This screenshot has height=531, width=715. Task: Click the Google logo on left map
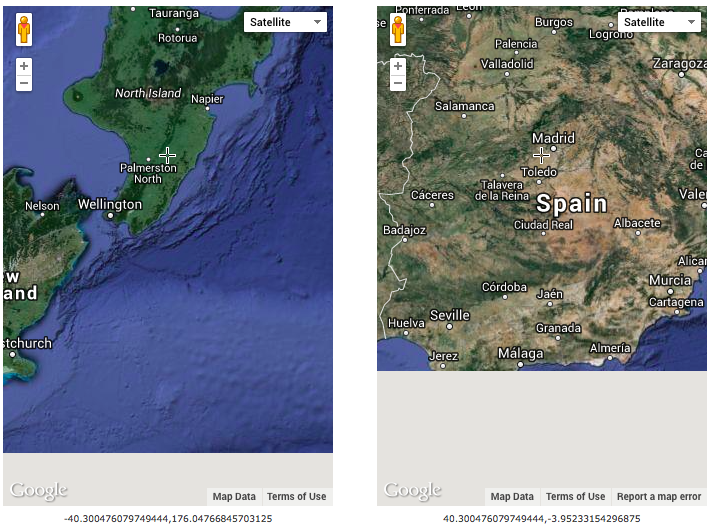(38, 490)
